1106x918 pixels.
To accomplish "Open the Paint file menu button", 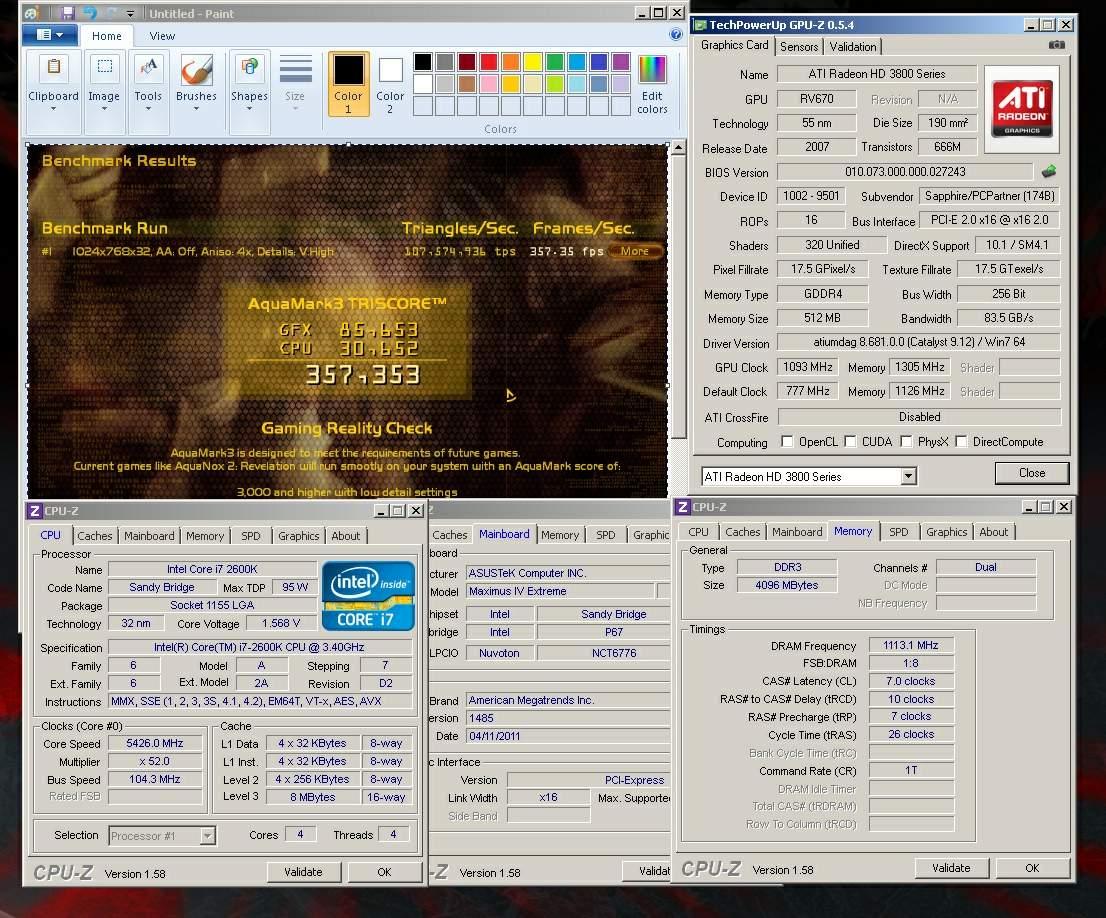I will coord(49,35).
